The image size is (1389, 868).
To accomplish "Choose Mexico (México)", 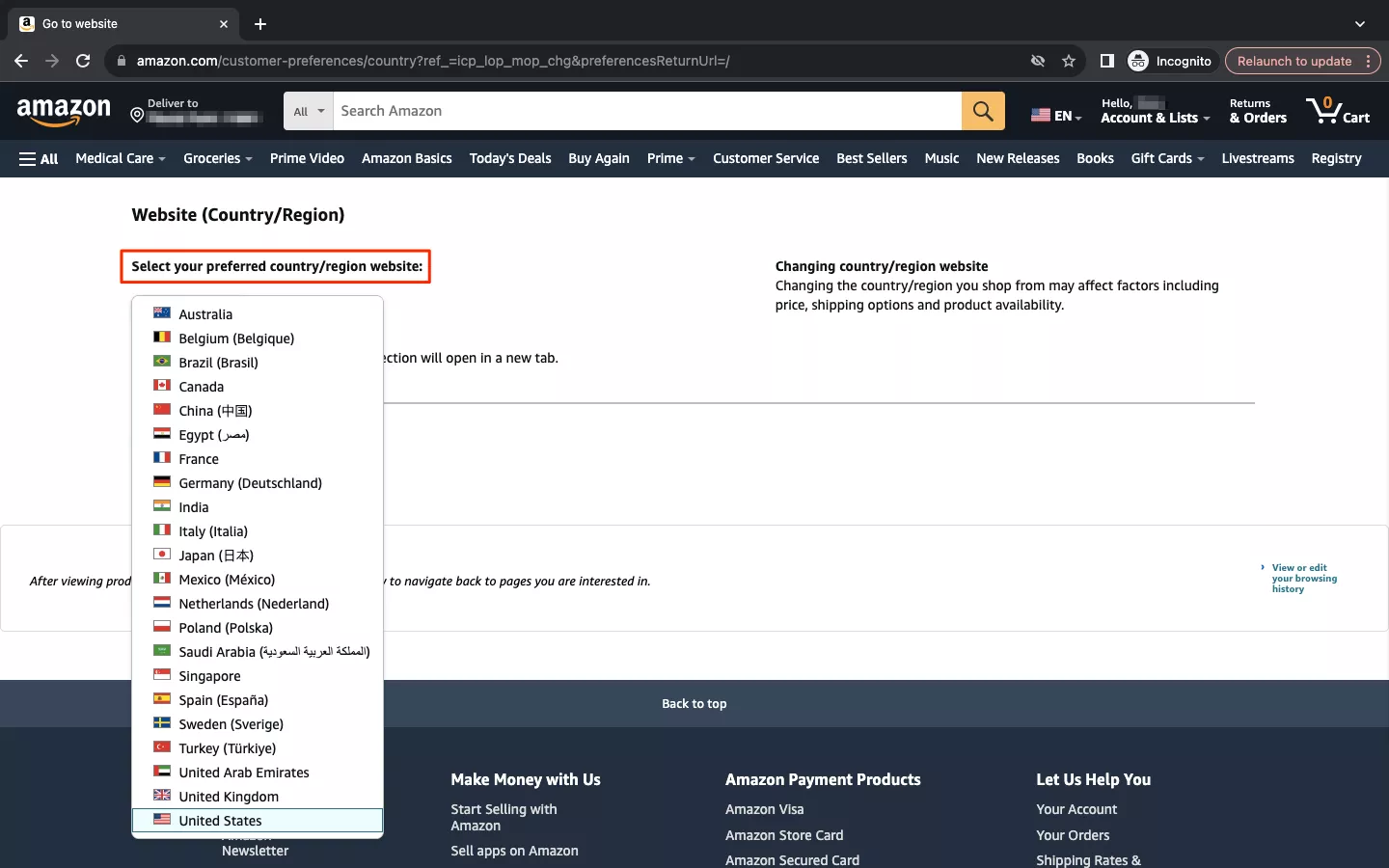I will coord(258,580).
